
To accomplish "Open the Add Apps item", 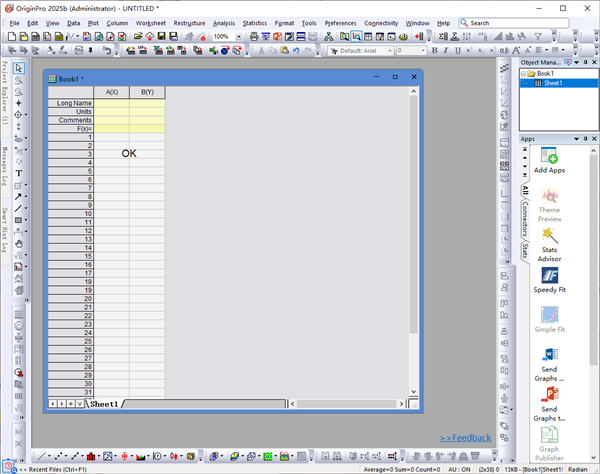I will coord(549,160).
